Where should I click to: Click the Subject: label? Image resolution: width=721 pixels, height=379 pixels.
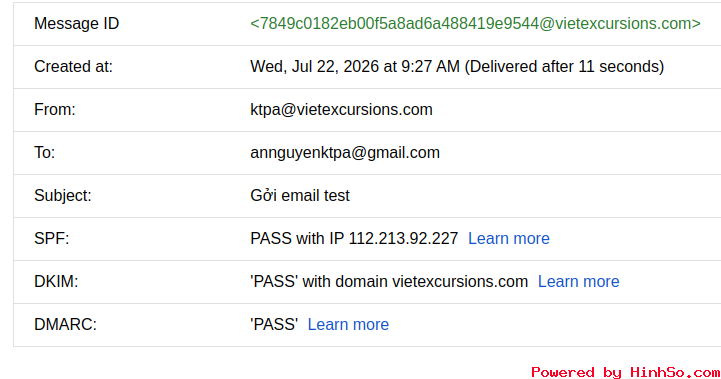63,195
